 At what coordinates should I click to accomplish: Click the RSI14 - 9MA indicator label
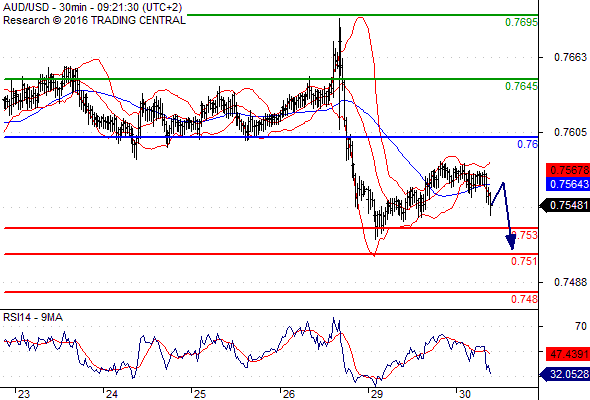pyautogui.click(x=33, y=318)
